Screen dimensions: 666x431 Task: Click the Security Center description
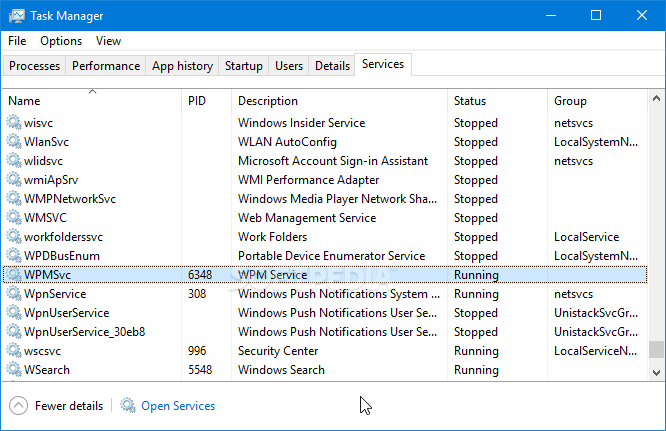pos(278,351)
